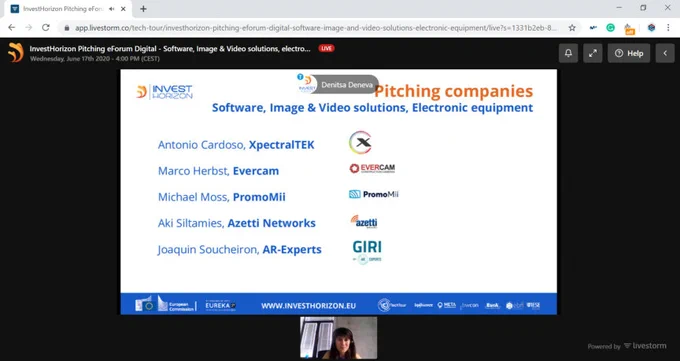Click the PromoMii logo
680x361 pixels.
[373, 194]
